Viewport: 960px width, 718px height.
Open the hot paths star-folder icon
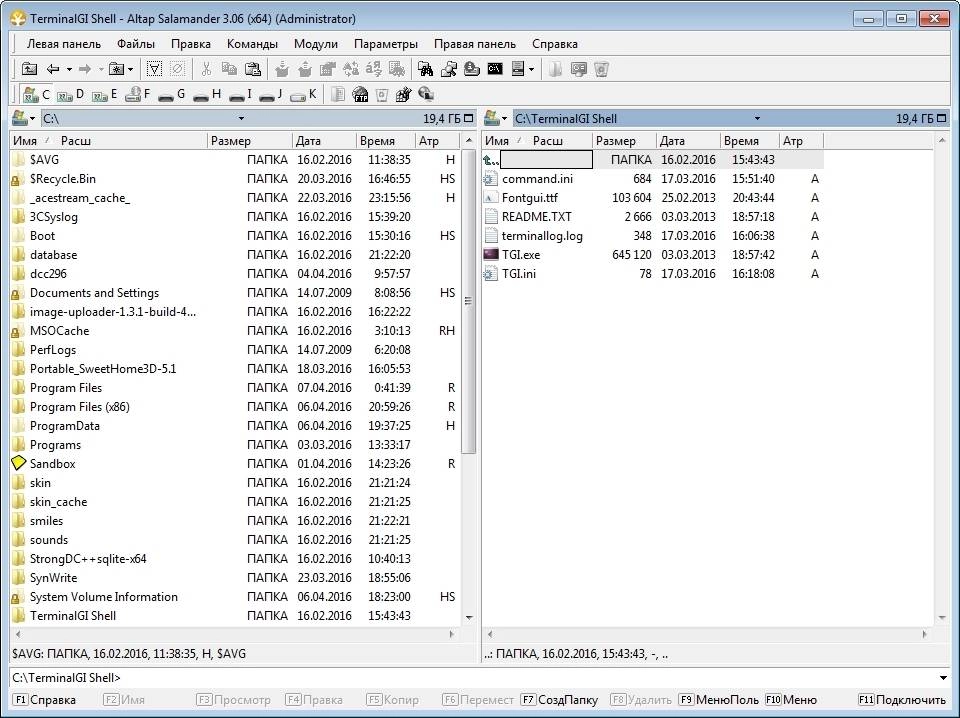click(x=116, y=69)
